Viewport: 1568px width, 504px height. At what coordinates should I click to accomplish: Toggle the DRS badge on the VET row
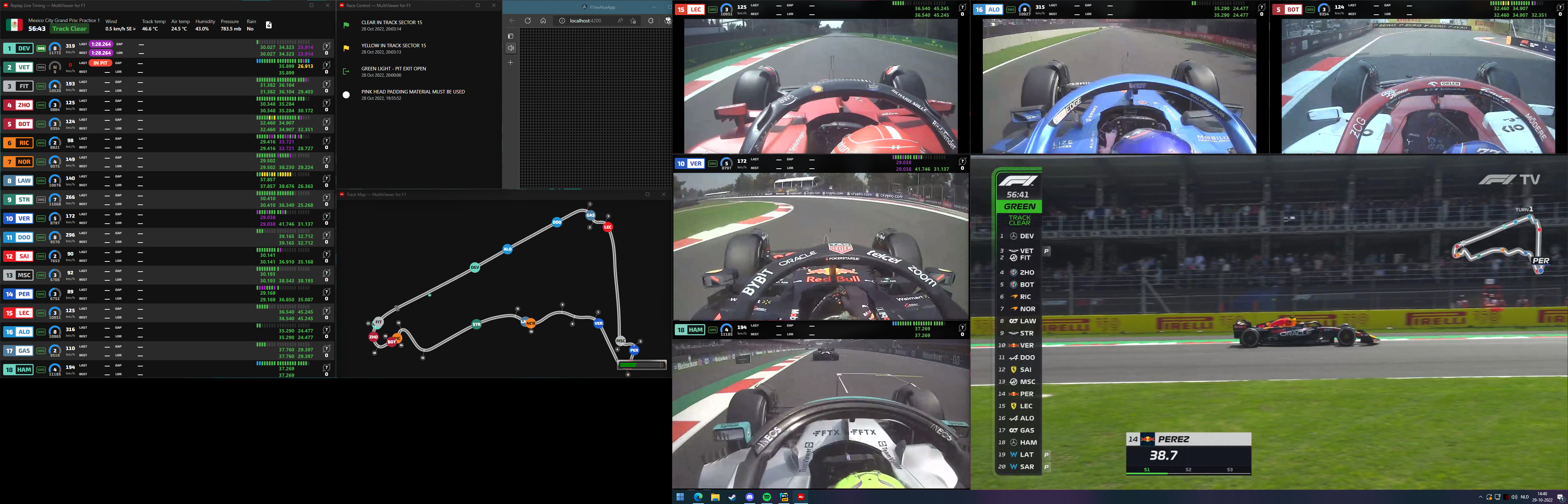[x=41, y=67]
